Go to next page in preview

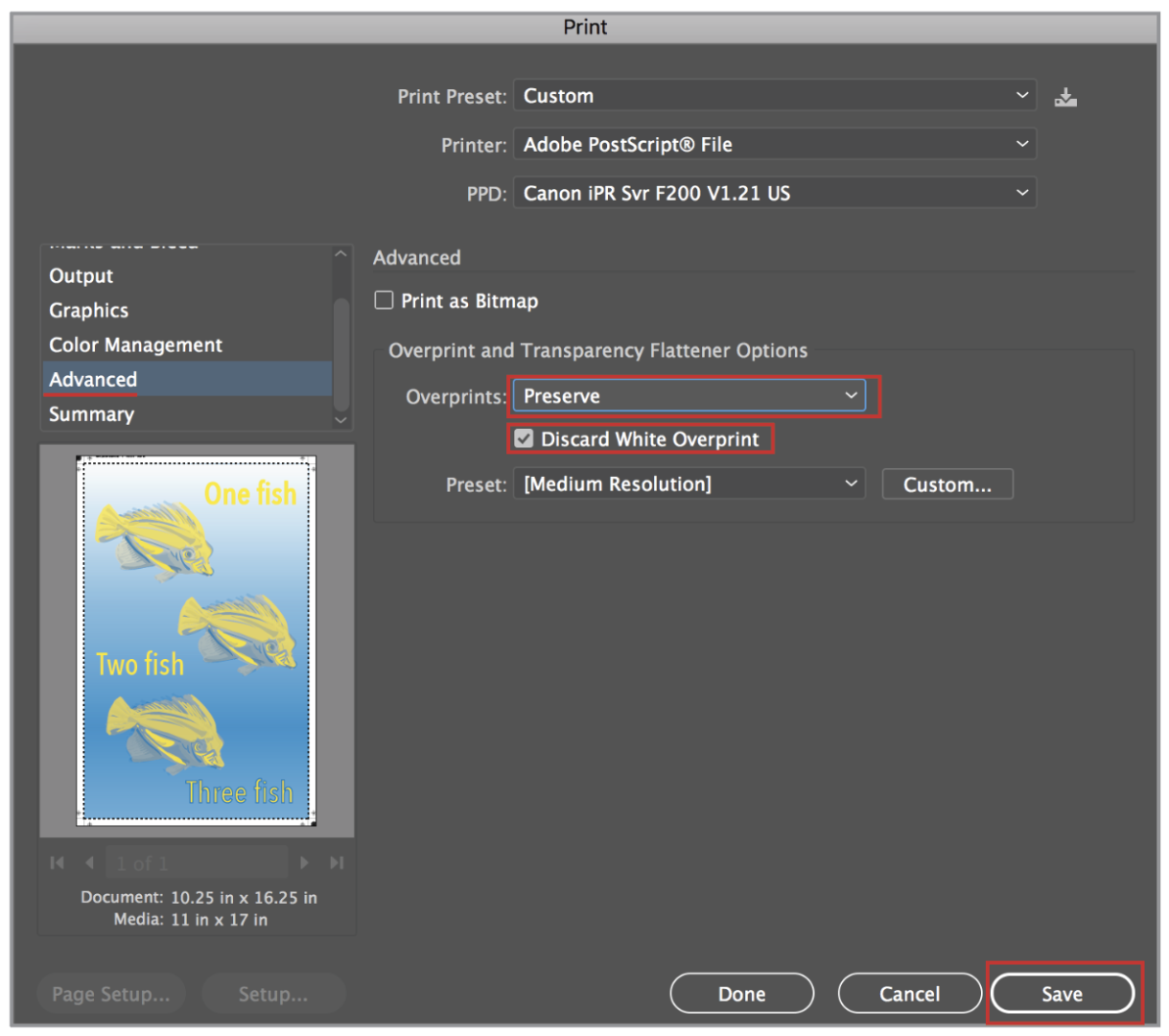click(x=305, y=862)
